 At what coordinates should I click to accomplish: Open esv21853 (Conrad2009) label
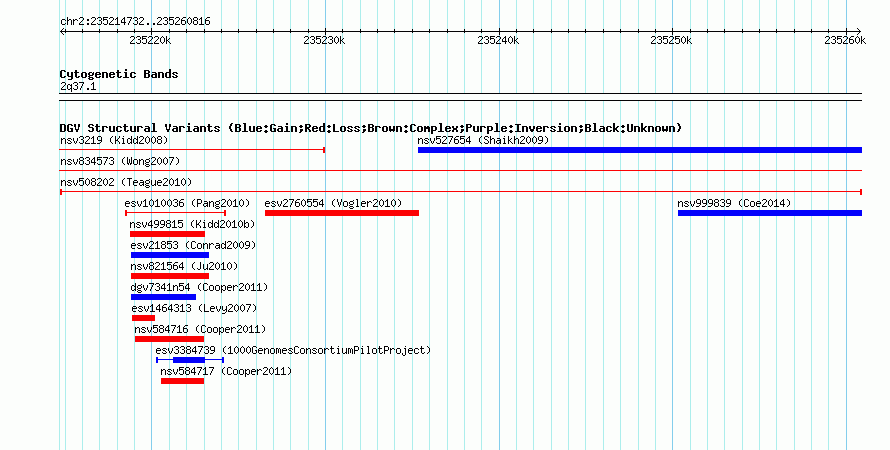[193, 245]
